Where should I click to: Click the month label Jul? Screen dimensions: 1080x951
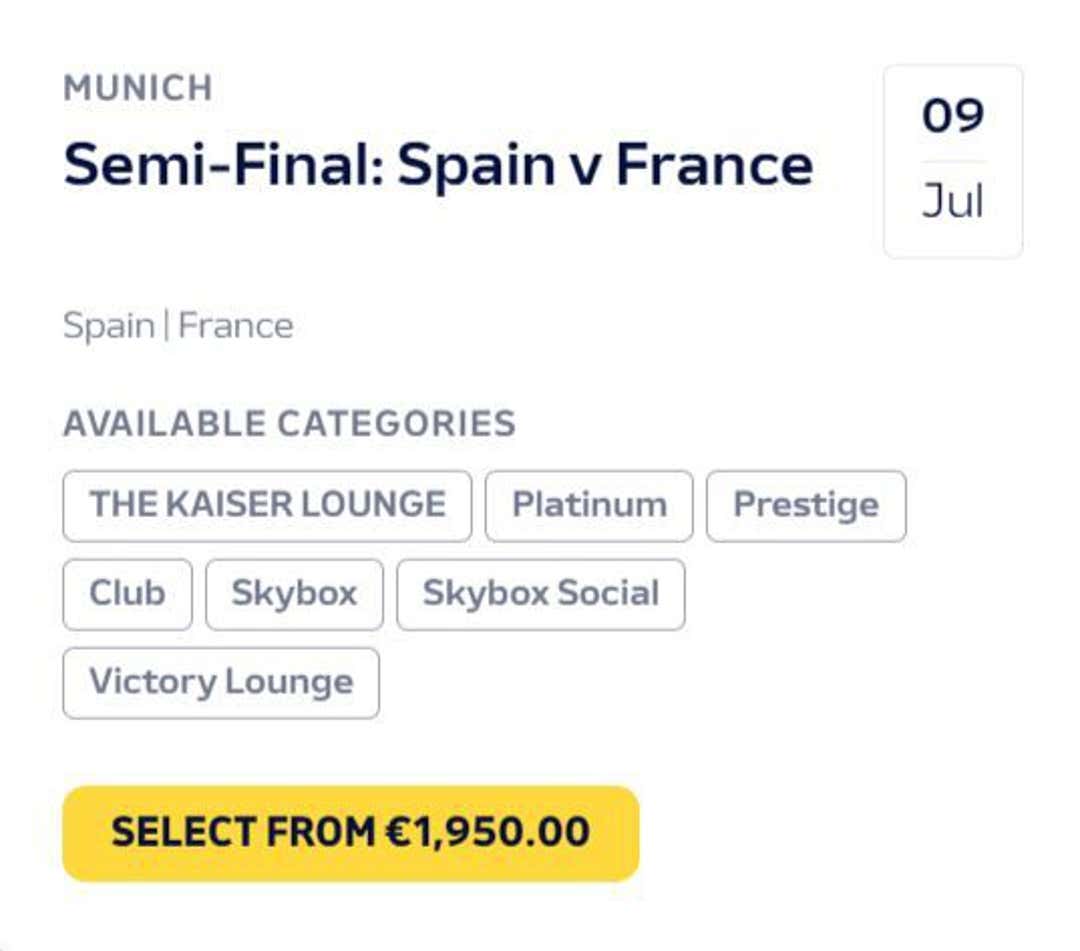tap(953, 203)
